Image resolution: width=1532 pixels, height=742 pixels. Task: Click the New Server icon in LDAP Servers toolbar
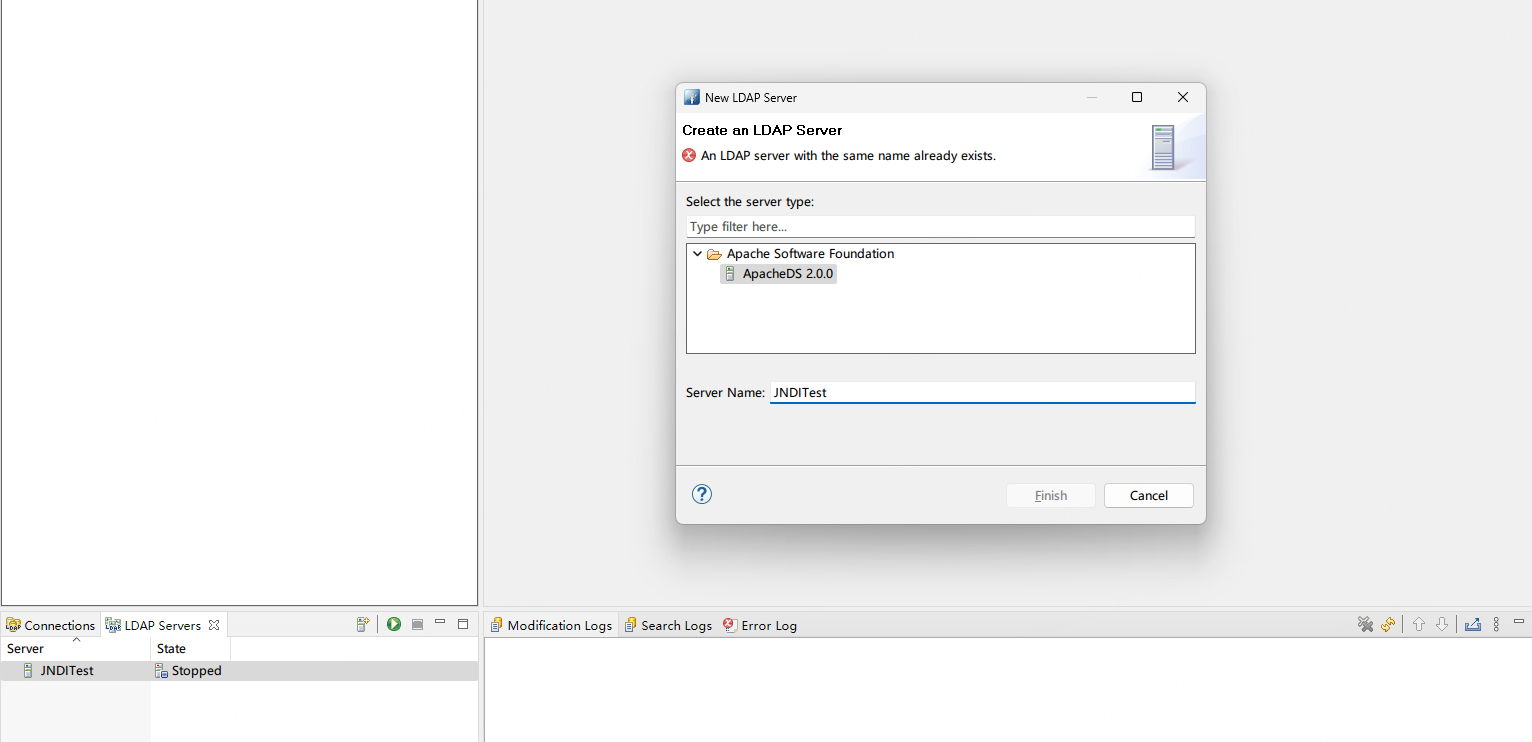point(363,624)
